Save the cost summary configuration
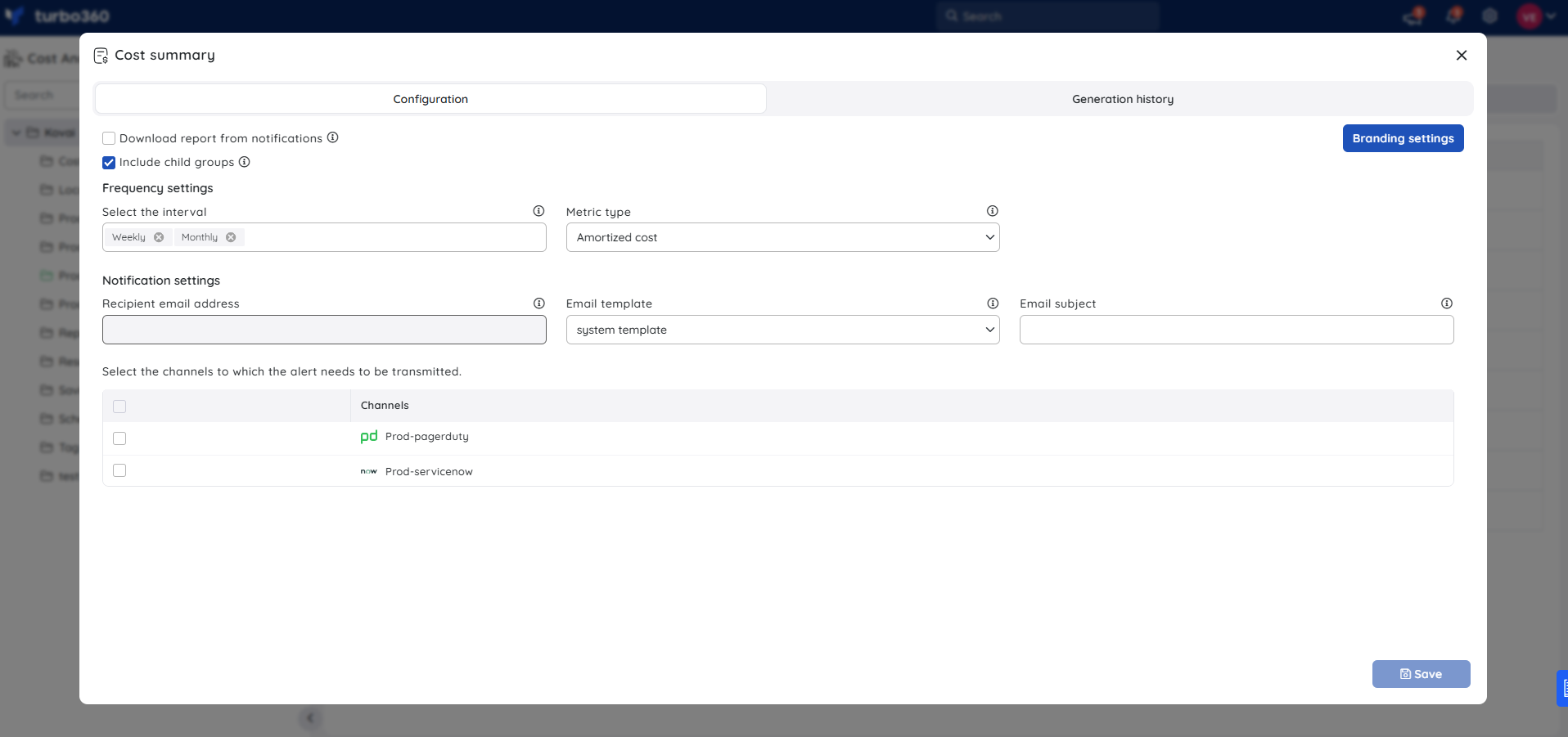This screenshot has width=1568, height=737. pos(1421,674)
